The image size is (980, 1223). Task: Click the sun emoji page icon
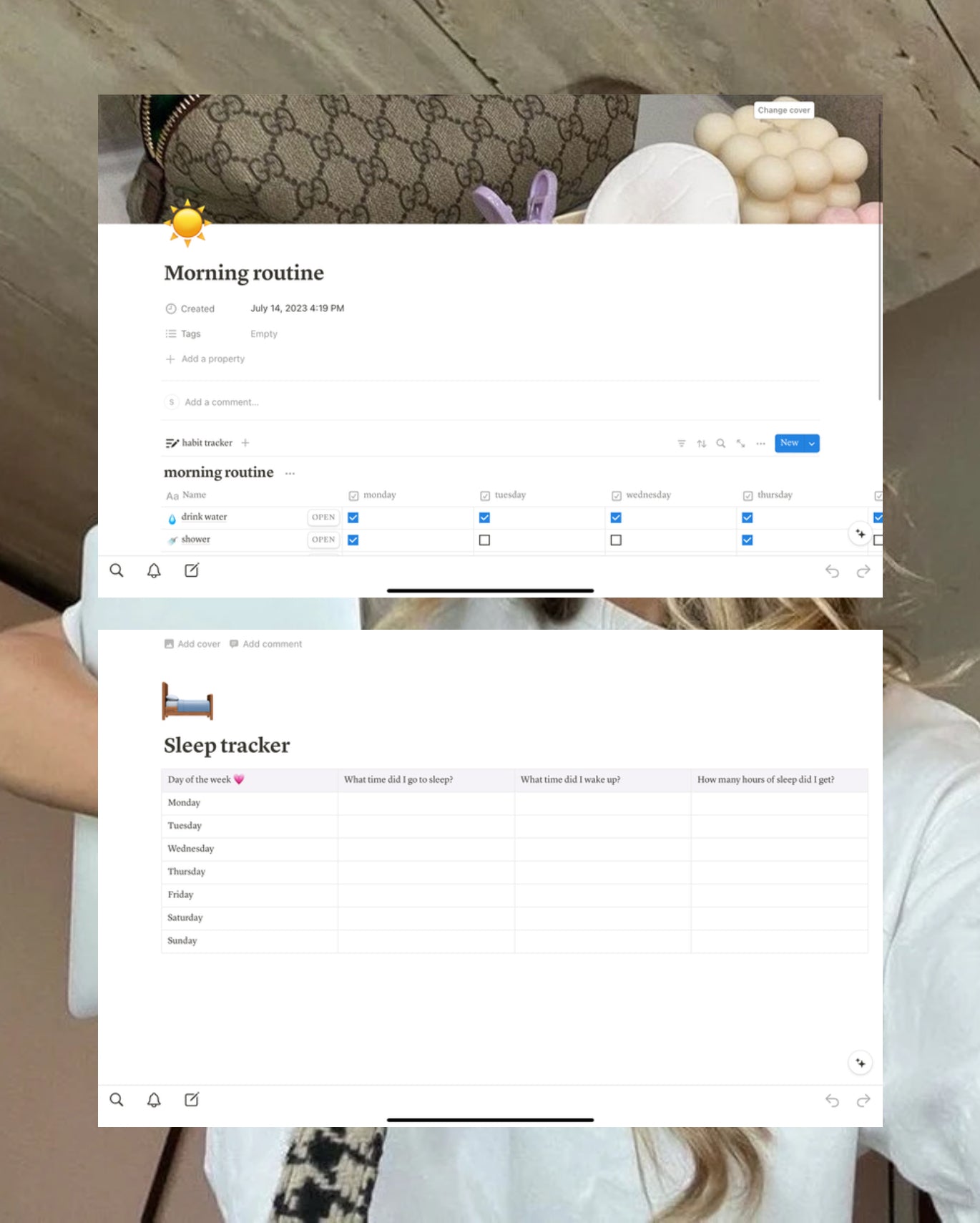[187, 223]
